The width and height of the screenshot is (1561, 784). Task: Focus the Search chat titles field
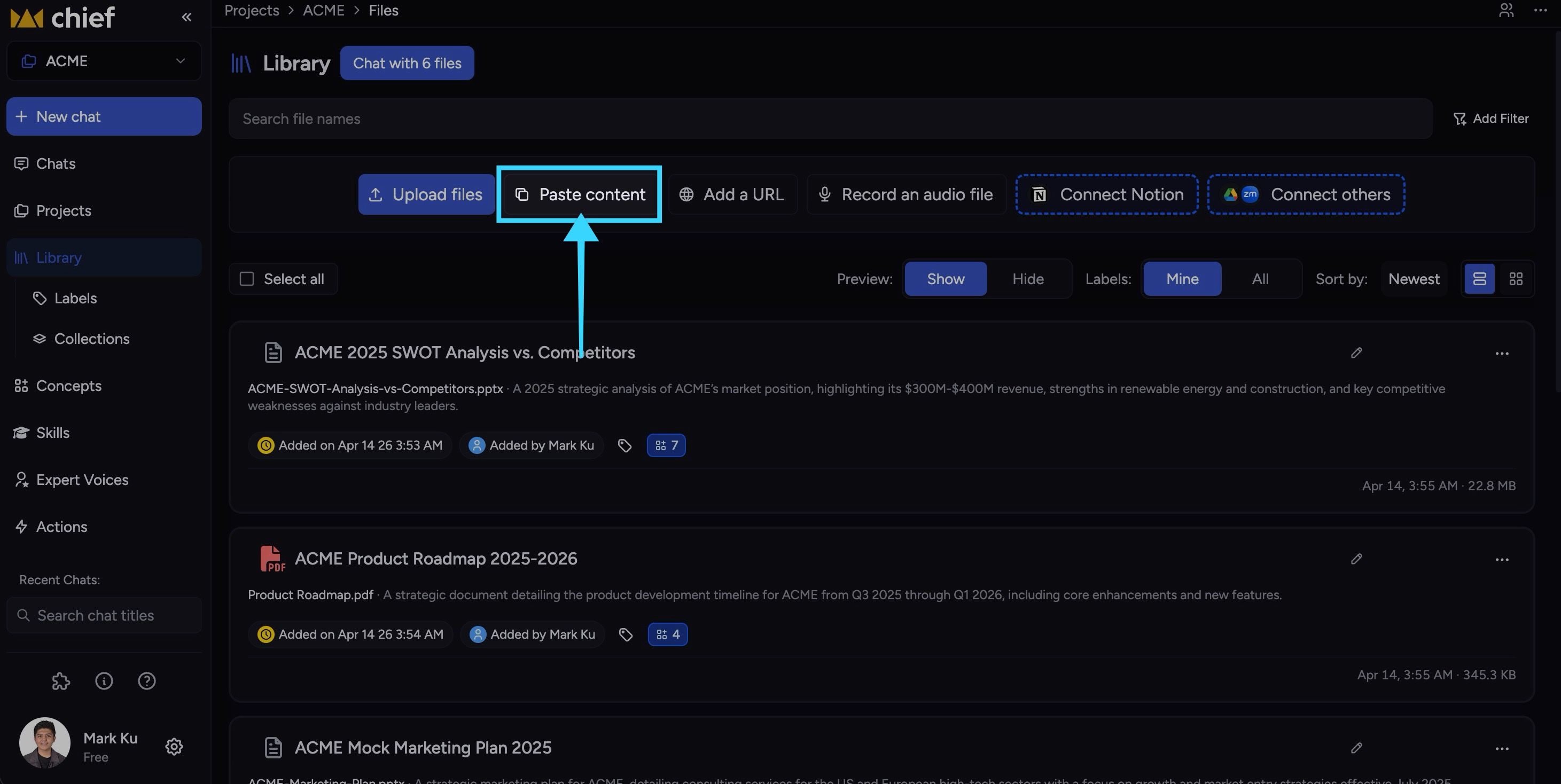[104, 616]
